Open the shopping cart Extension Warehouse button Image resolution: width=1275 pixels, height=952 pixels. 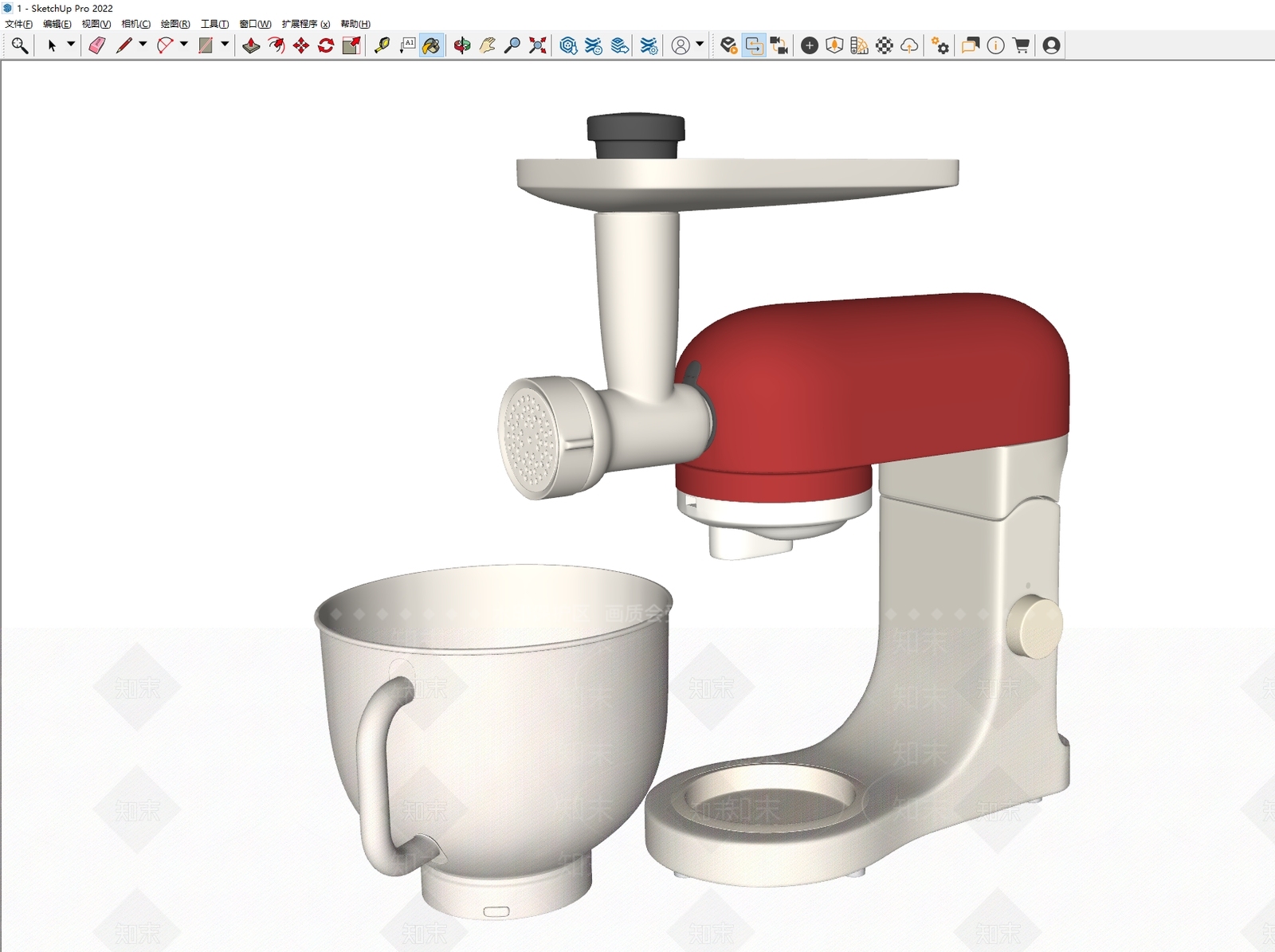pos(1021,45)
